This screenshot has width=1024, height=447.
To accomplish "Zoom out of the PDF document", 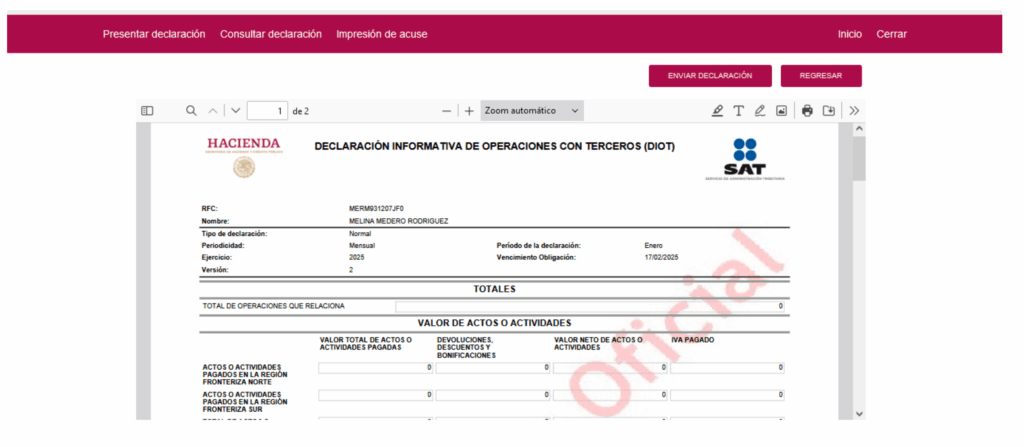I will click(x=447, y=111).
